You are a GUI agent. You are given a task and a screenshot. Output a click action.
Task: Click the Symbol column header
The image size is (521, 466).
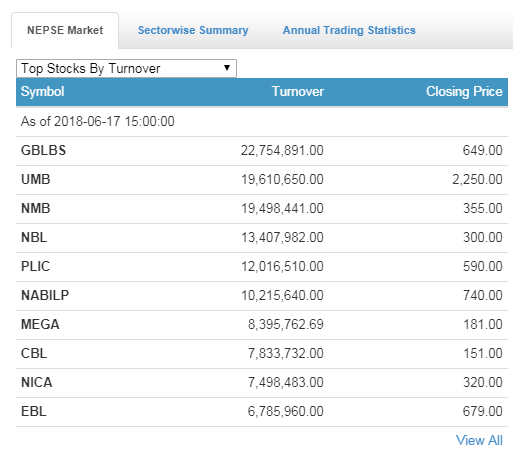(x=42, y=92)
